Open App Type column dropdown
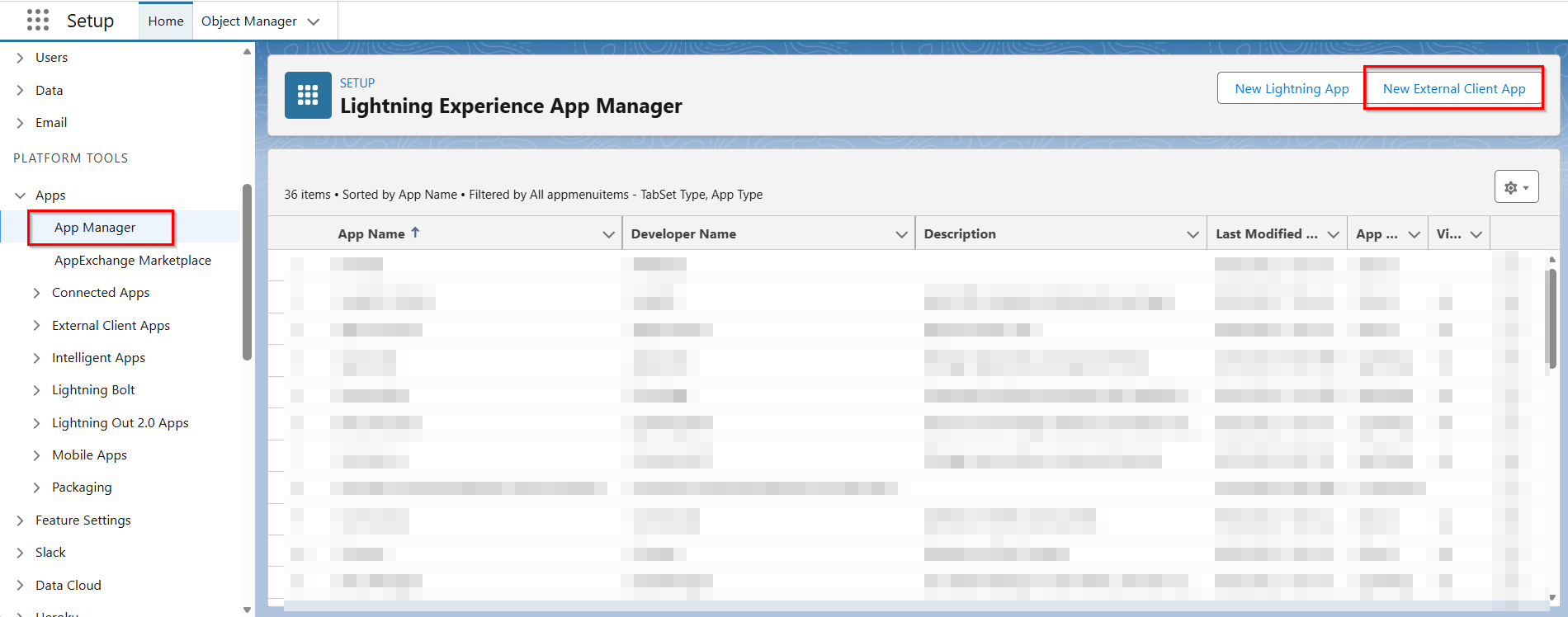The image size is (1568, 617). [x=1414, y=234]
